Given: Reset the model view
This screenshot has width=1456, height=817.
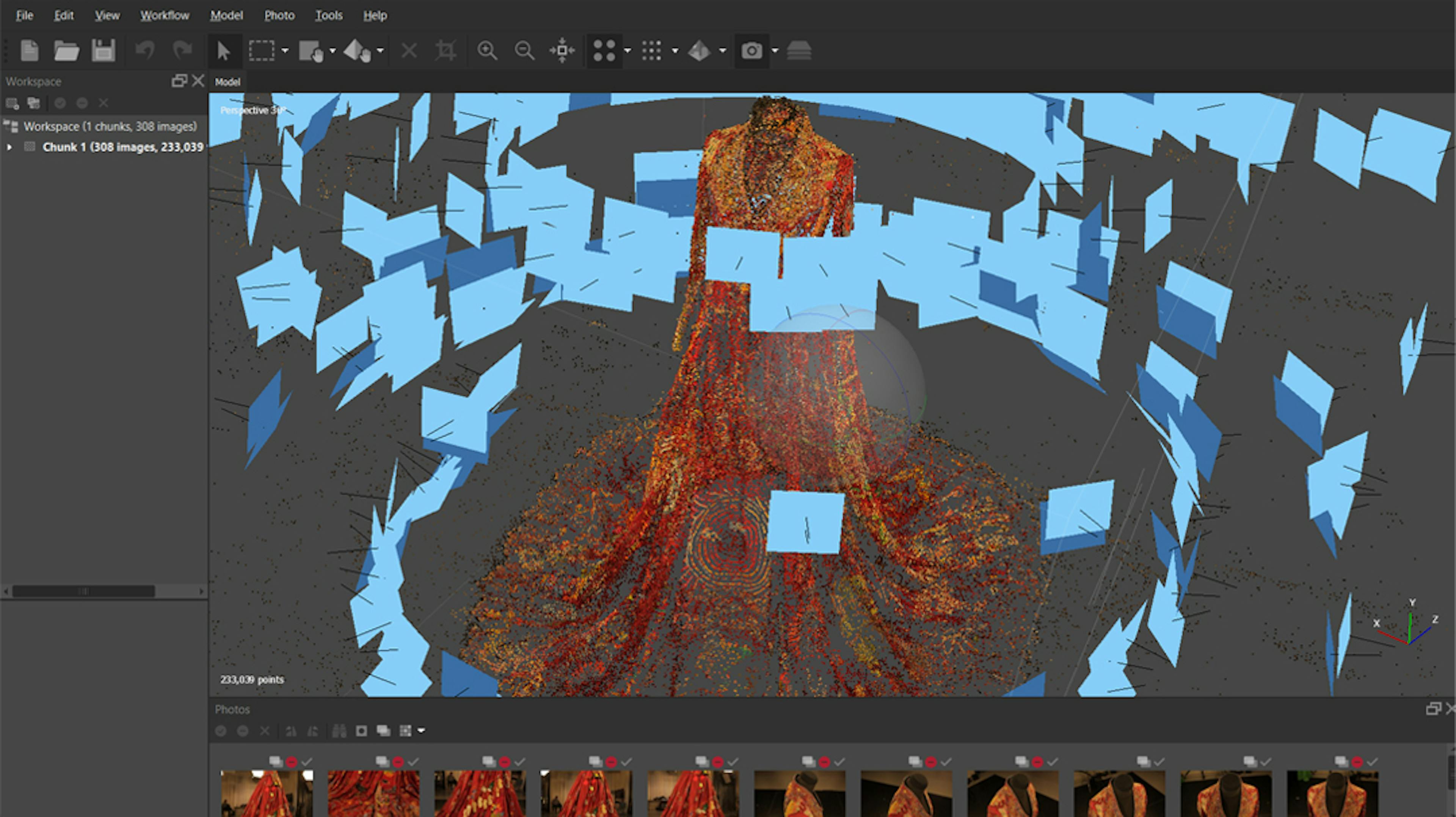Looking at the screenshot, I should [562, 51].
